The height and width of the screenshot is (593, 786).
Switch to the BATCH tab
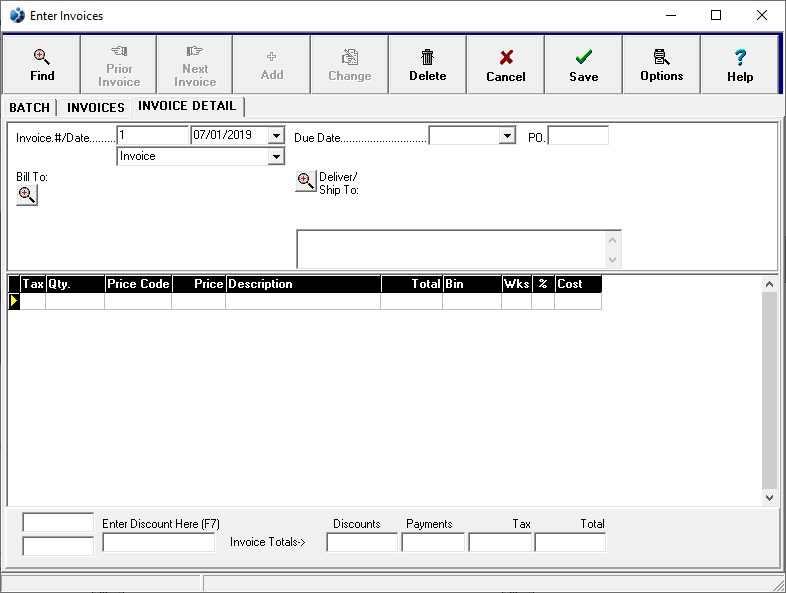click(29, 108)
